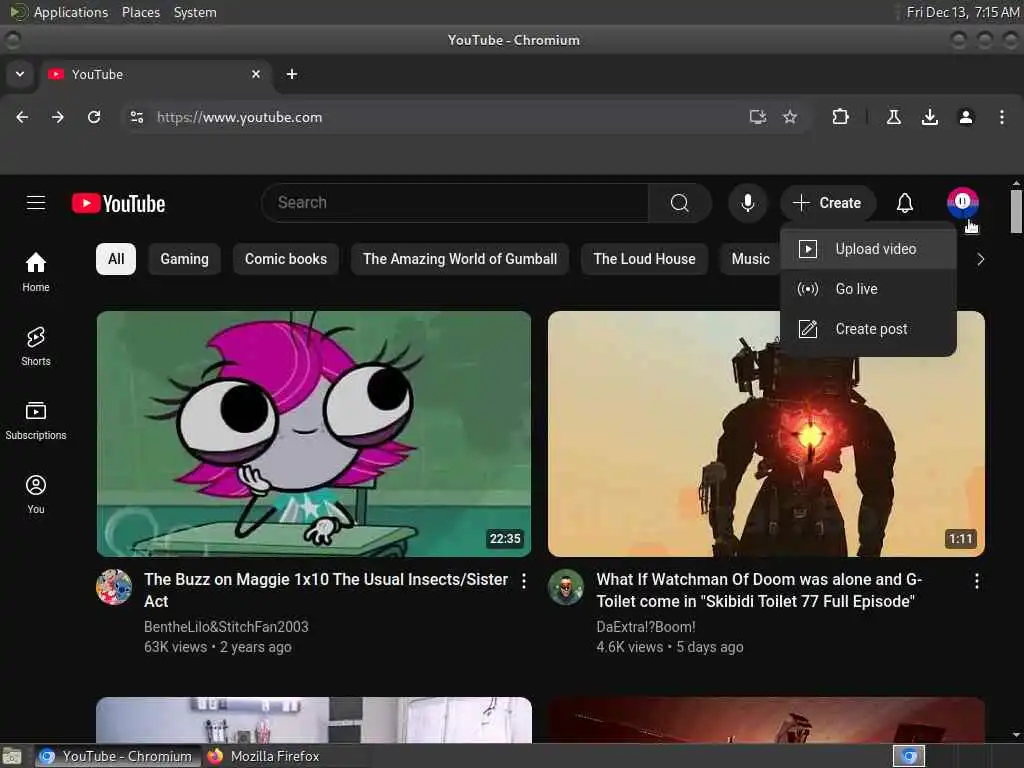Select the Music filter chip
The width and height of the screenshot is (1024, 768).
tap(750, 259)
